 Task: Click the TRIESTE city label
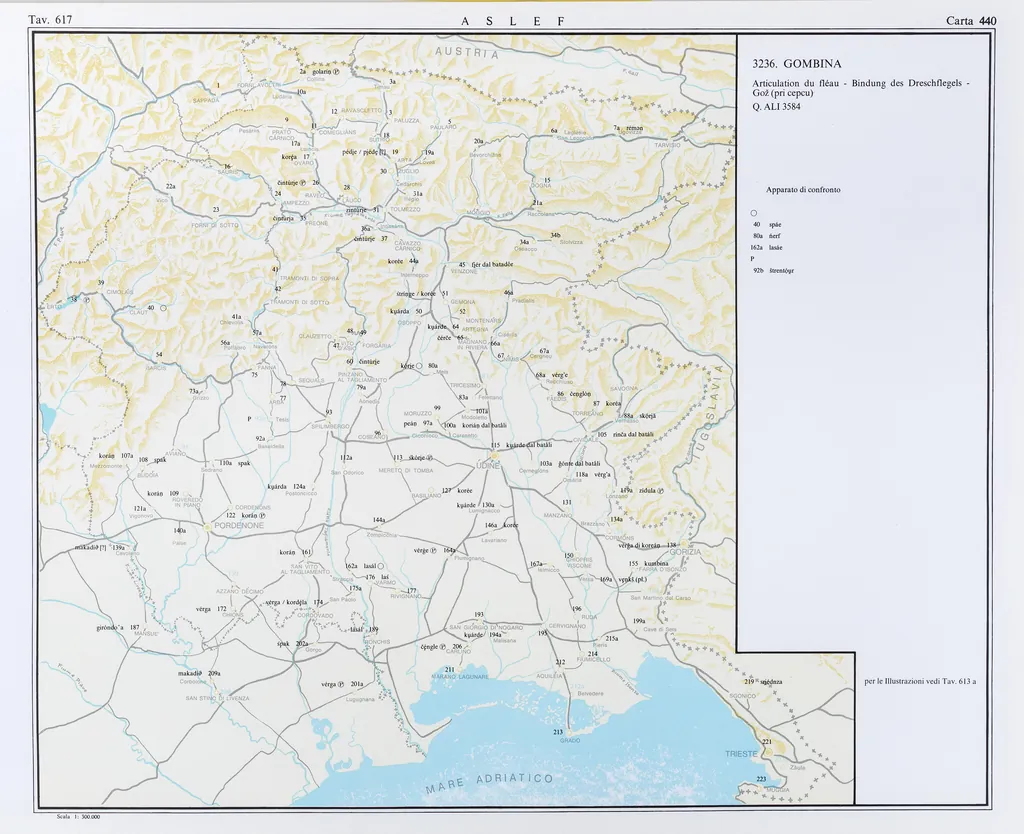741,752
